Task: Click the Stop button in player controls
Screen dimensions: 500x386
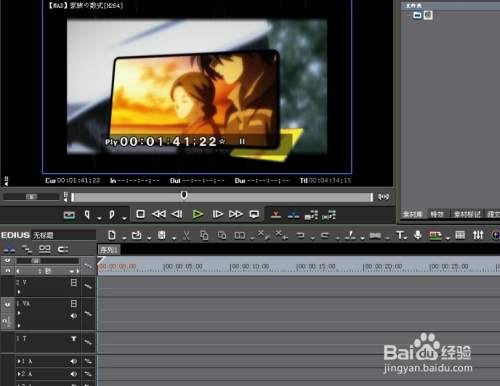Action: pyautogui.click(x=140, y=214)
